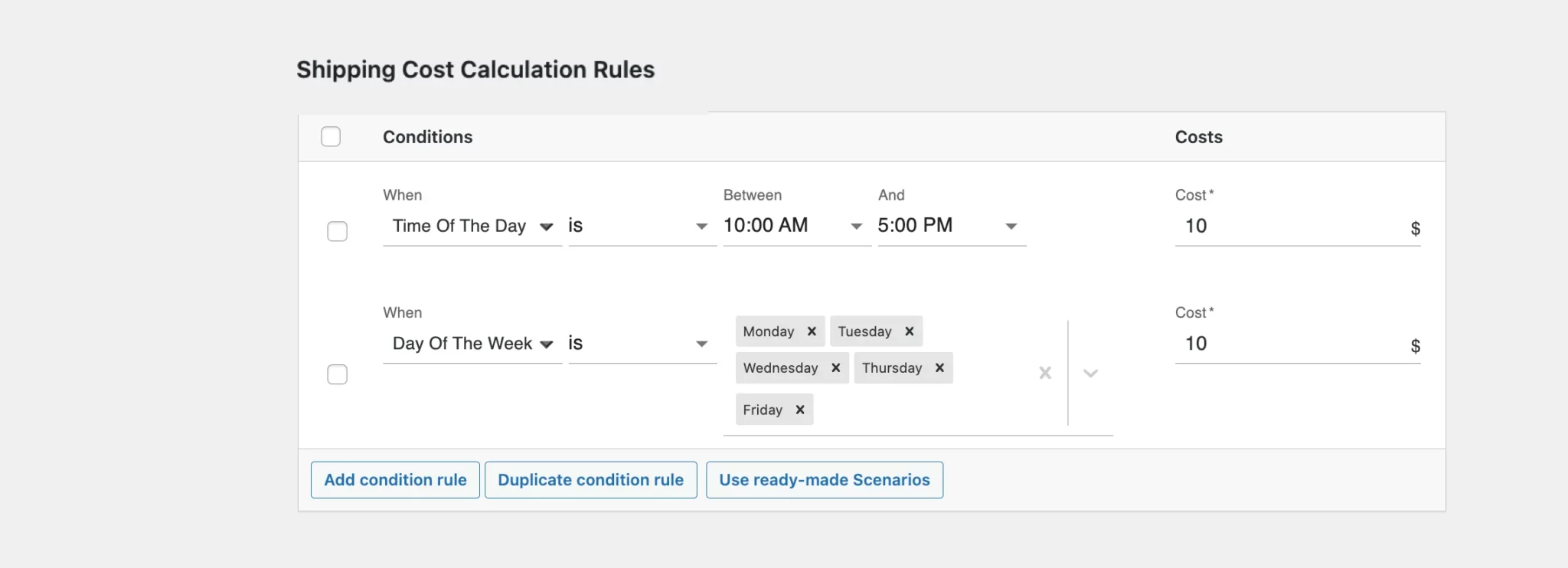Remove the Friday tag
The width and height of the screenshot is (1568, 568).
click(800, 410)
